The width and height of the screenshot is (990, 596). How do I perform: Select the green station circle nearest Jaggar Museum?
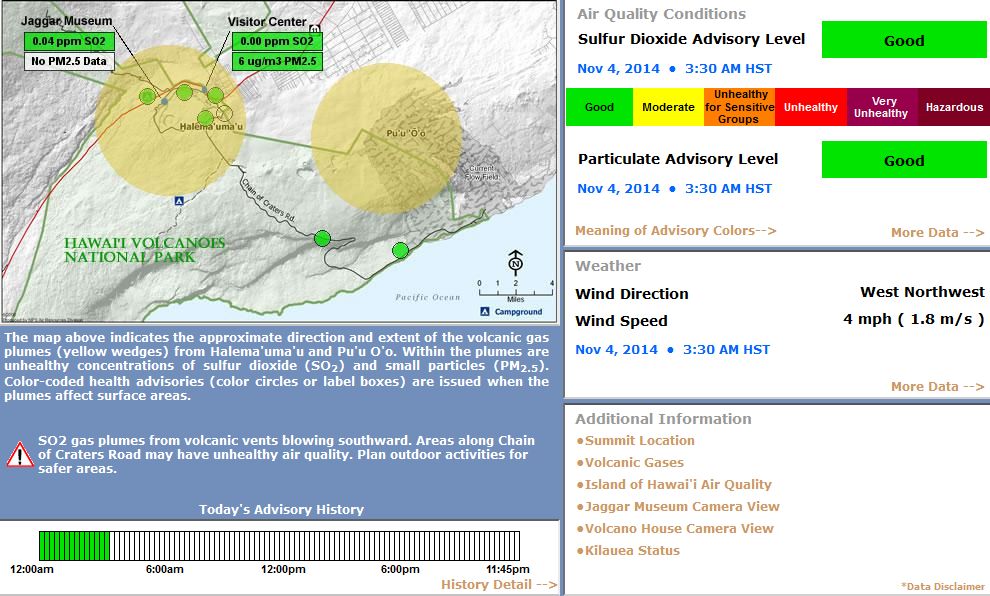pyautogui.click(x=148, y=97)
